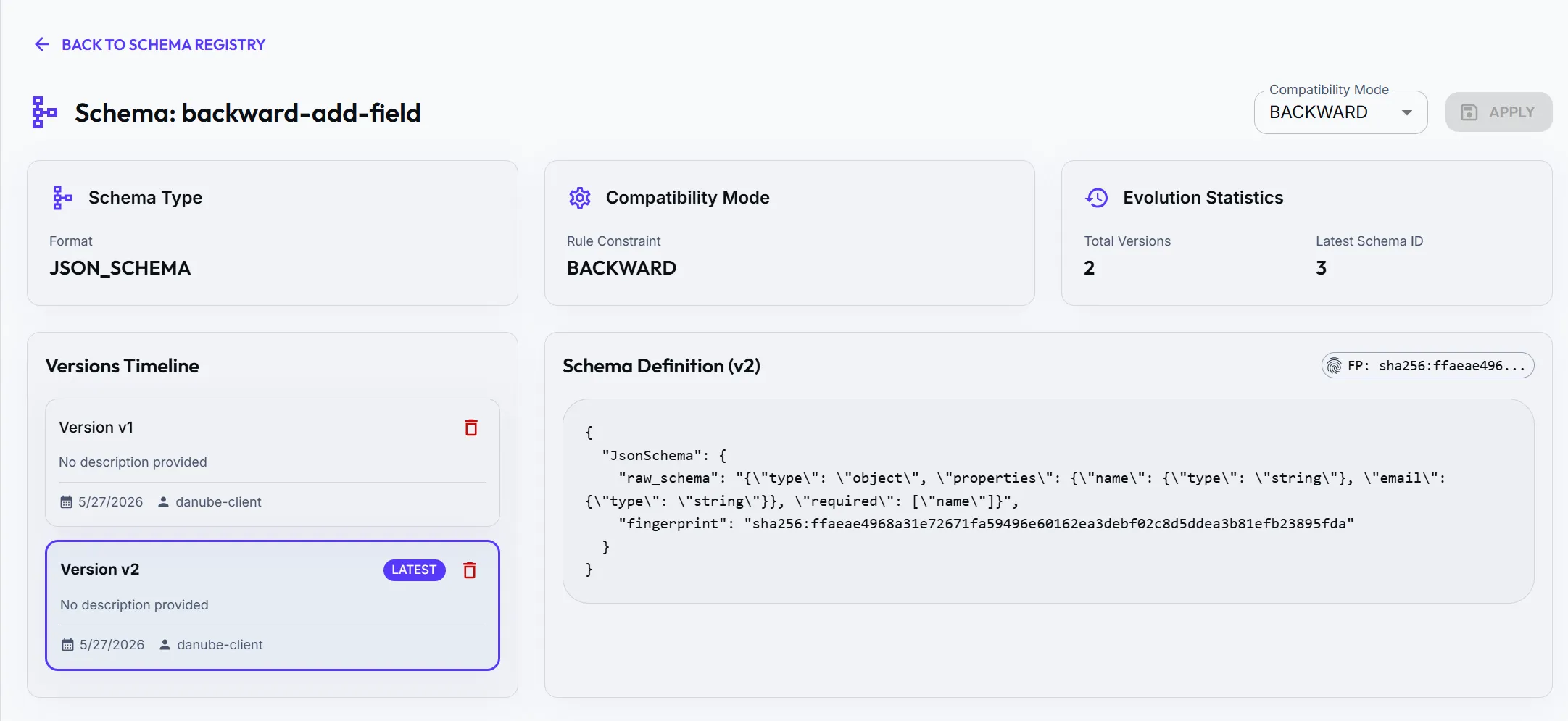
Task: Click the LATEST badge on v2
Action: [x=414, y=570]
